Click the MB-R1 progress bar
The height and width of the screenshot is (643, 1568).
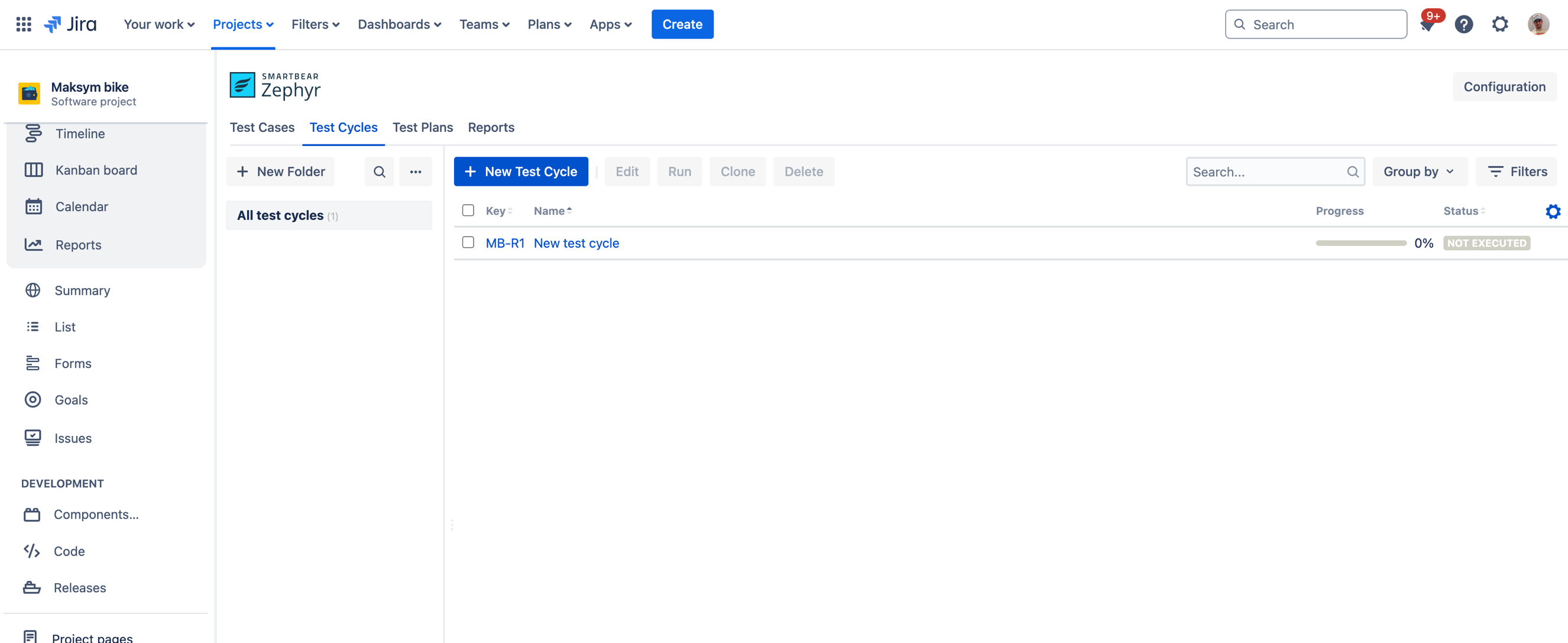1360,243
